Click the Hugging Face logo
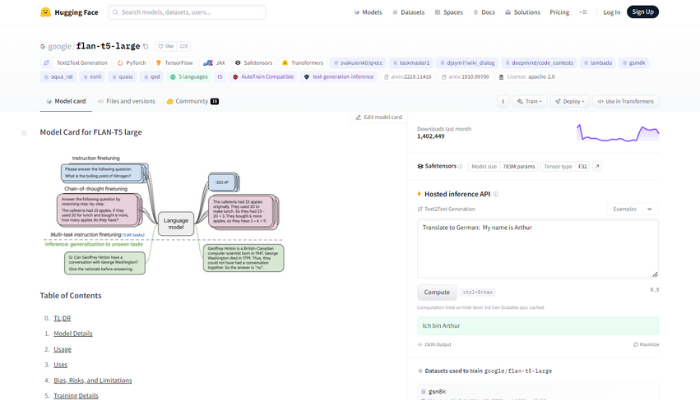The image size is (700, 400). (x=69, y=12)
